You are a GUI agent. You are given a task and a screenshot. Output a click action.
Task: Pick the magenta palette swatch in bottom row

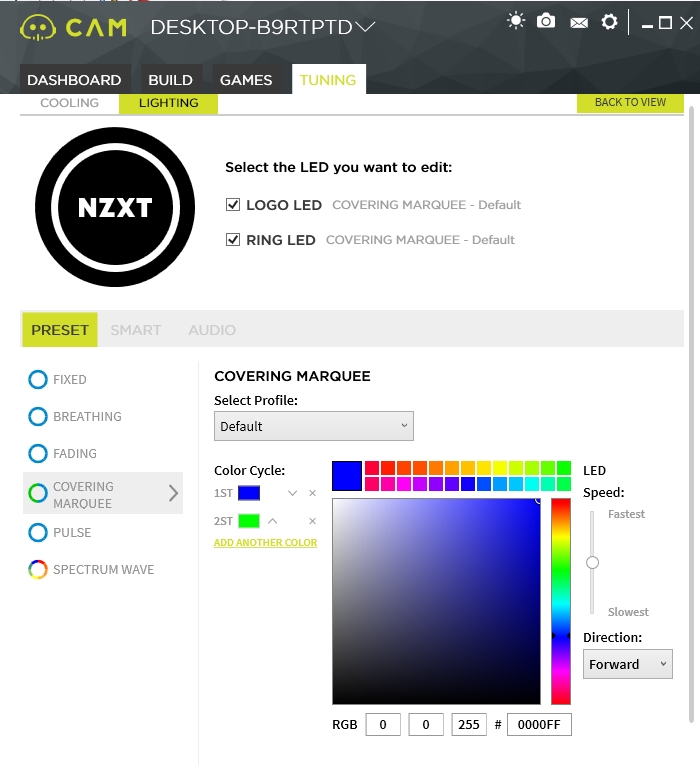tap(404, 483)
